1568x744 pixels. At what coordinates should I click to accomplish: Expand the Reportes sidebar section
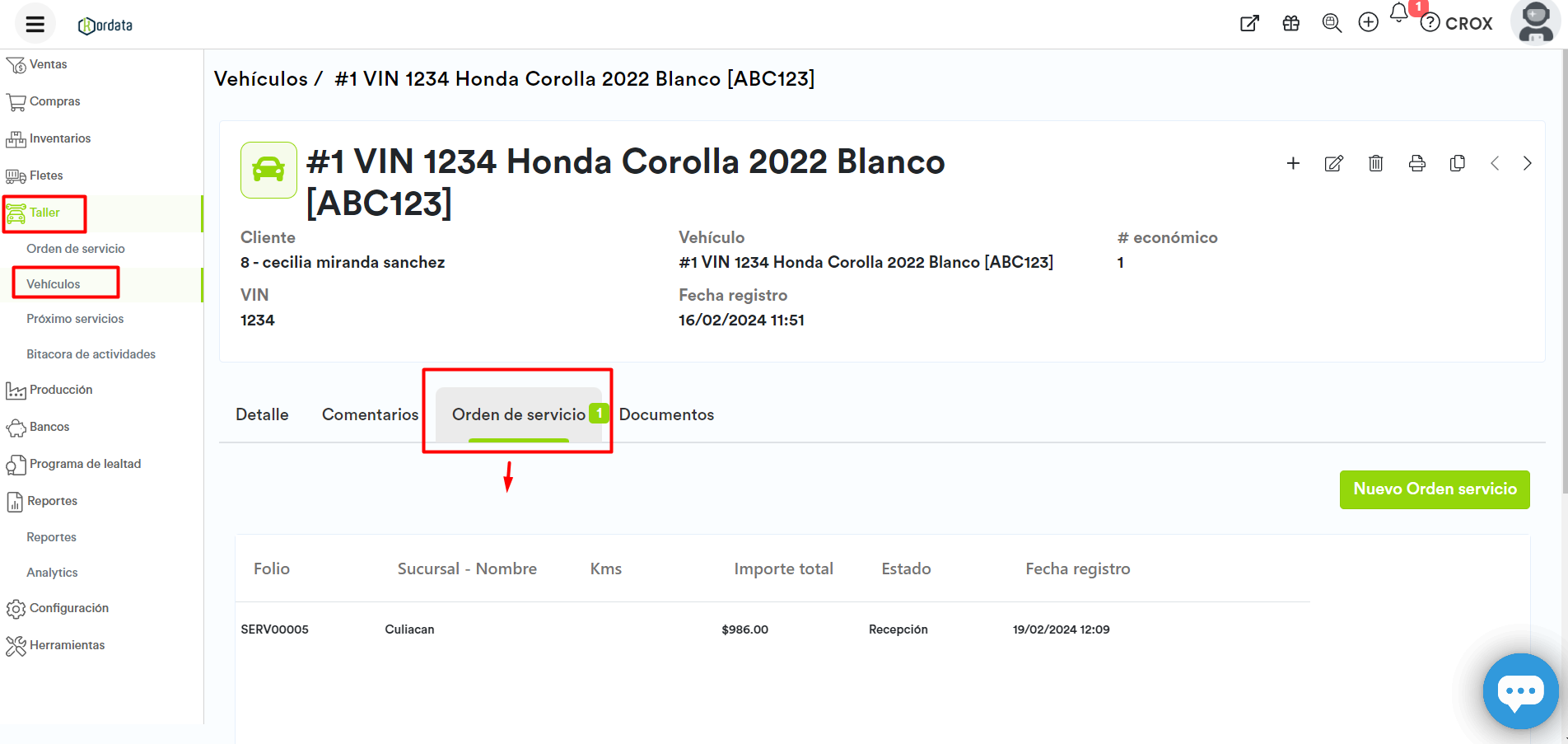click(51, 501)
